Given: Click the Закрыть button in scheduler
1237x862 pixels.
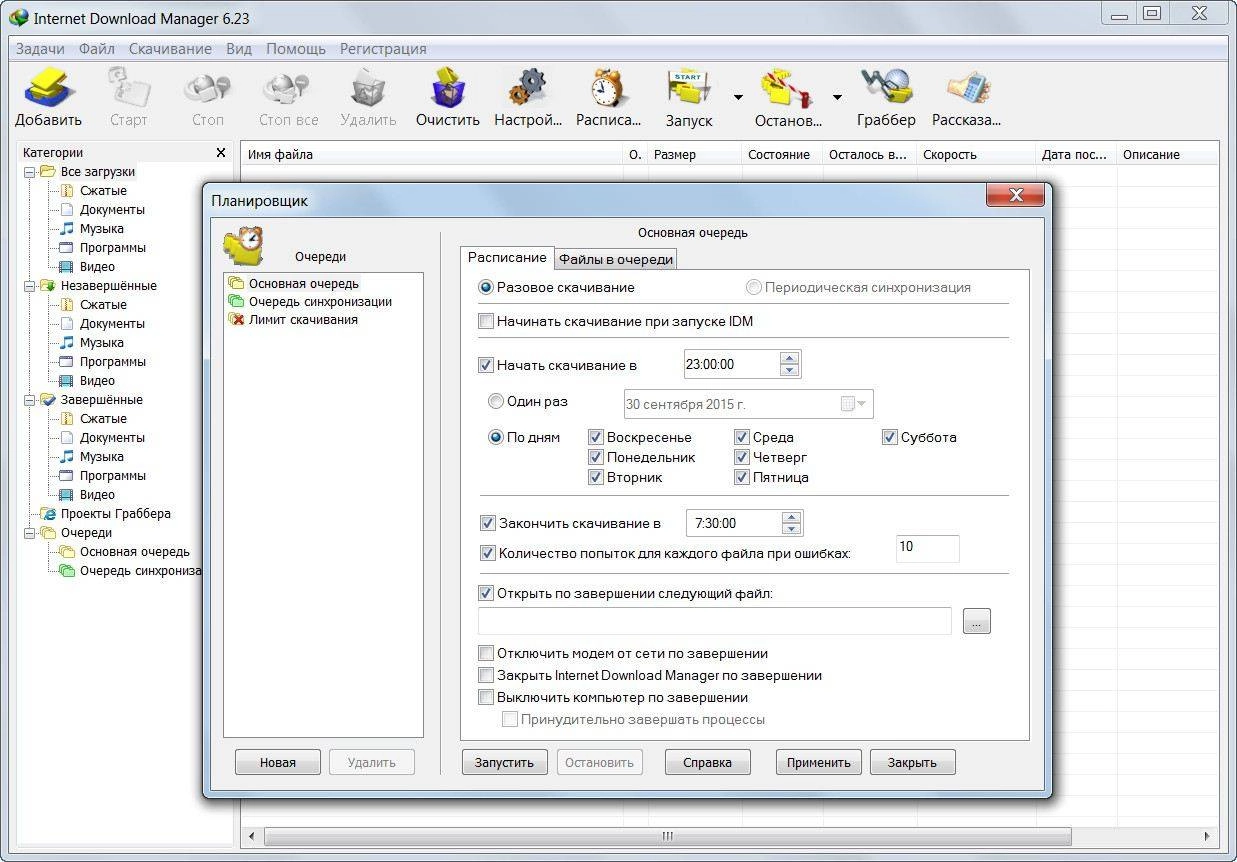Looking at the screenshot, I should pyautogui.click(x=913, y=762).
